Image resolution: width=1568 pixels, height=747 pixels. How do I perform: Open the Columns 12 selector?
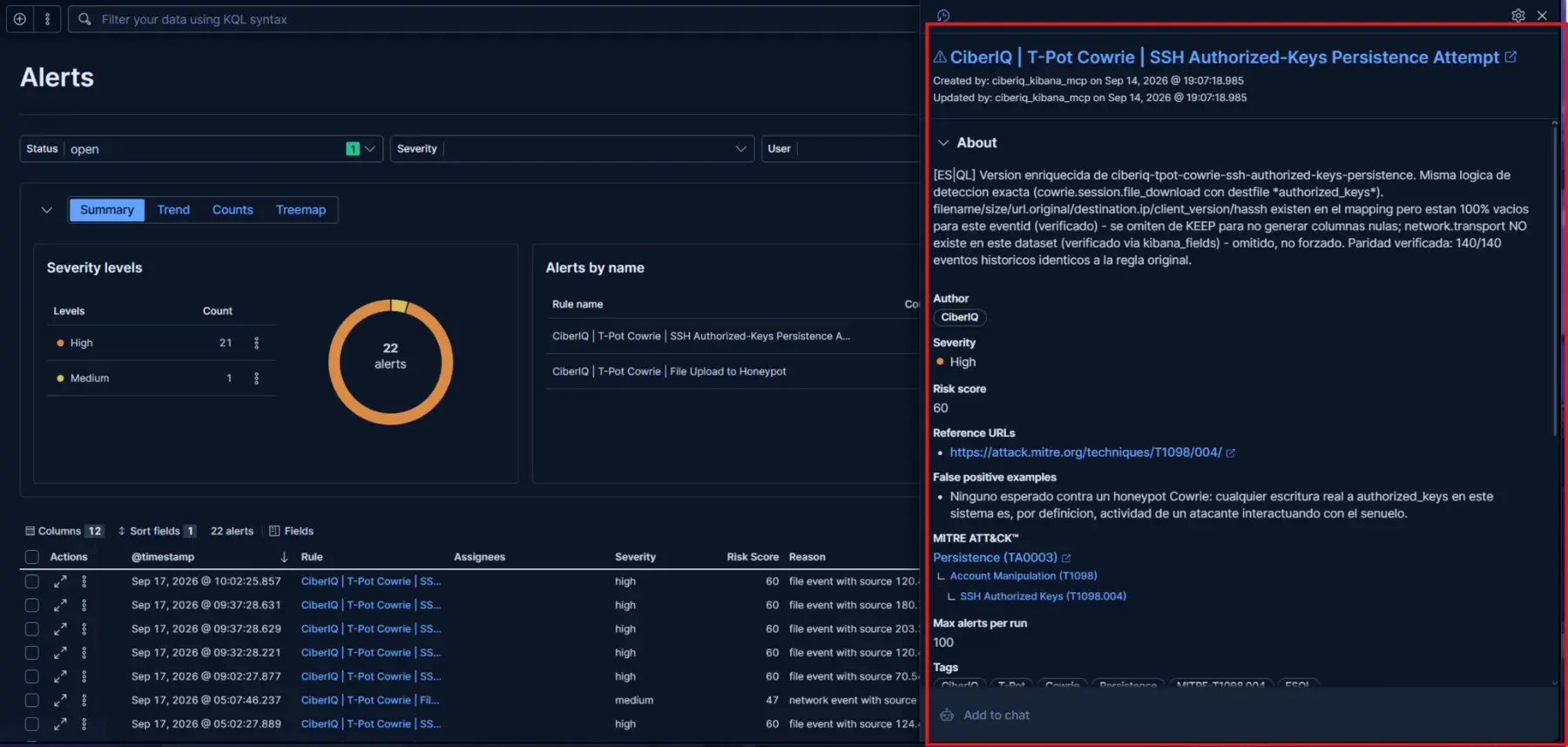coord(64,531)
